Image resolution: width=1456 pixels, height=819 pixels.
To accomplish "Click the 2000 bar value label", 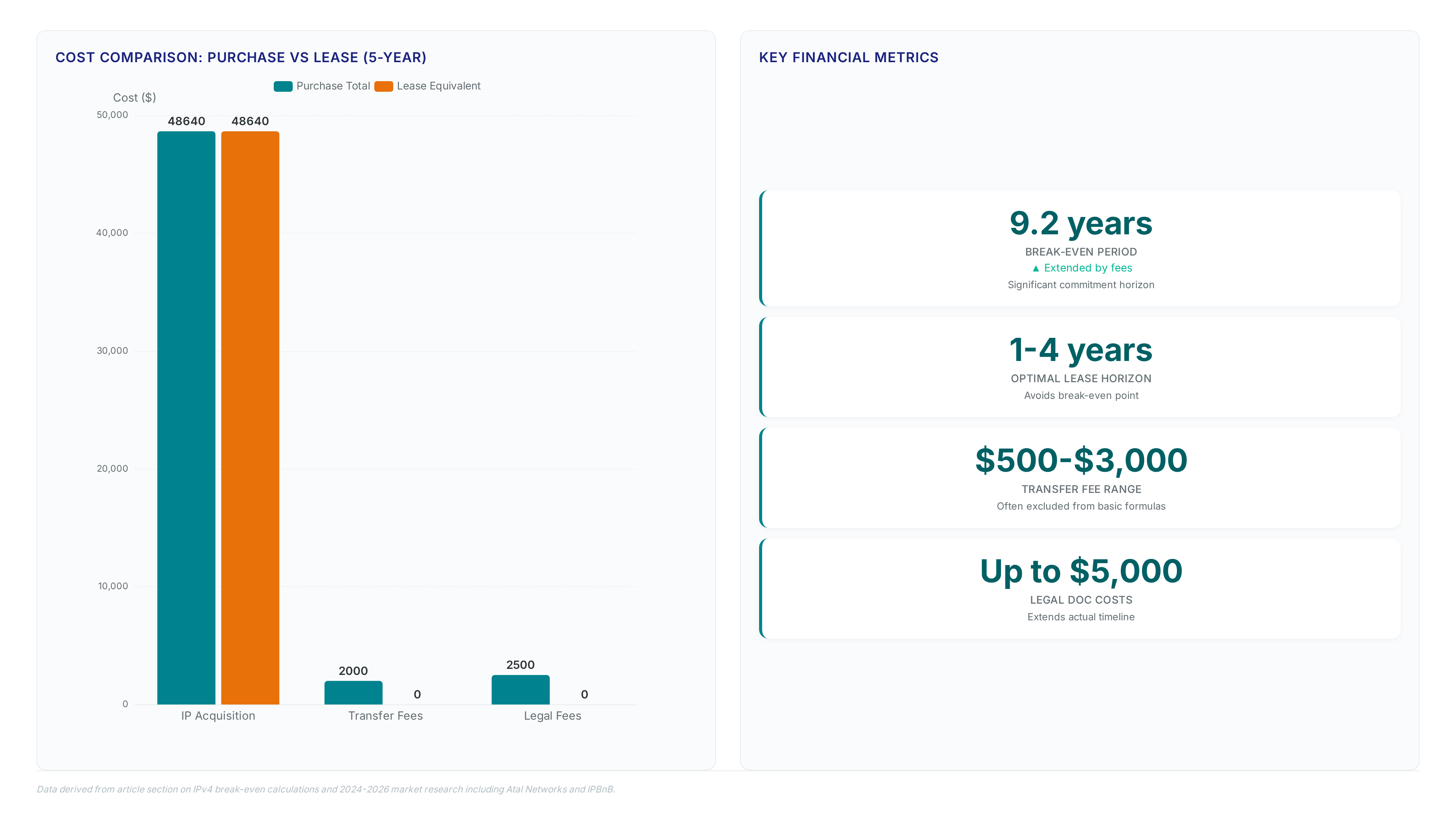I will pyautogui.click(x=353, y=671).
